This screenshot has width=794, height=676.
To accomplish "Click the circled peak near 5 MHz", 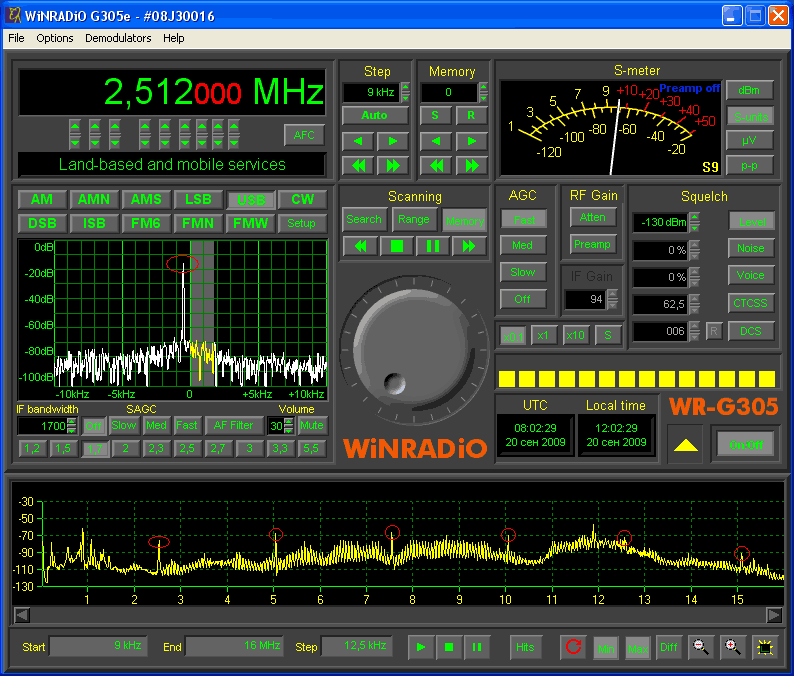I will (x=275, y=534).
